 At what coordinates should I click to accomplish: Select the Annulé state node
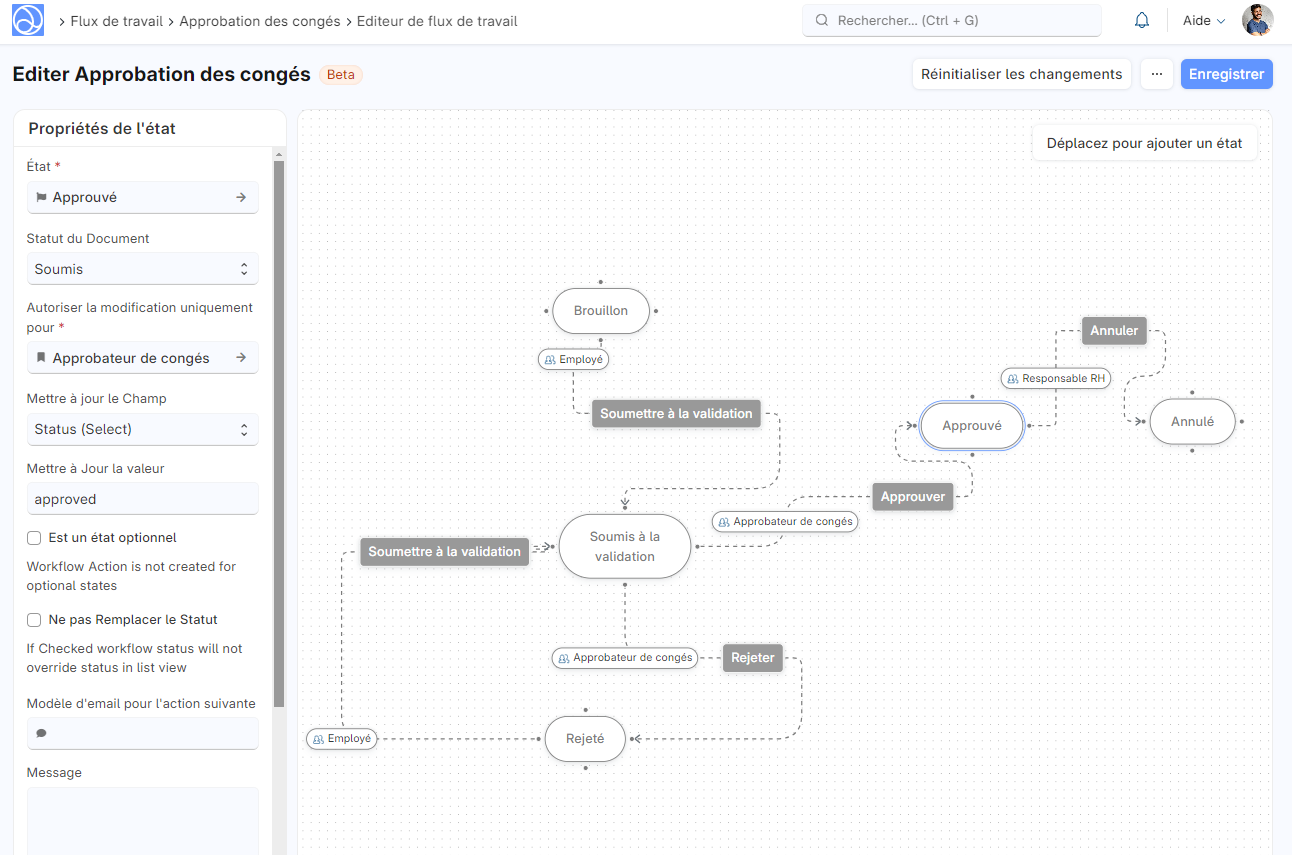click(1192, 422)
